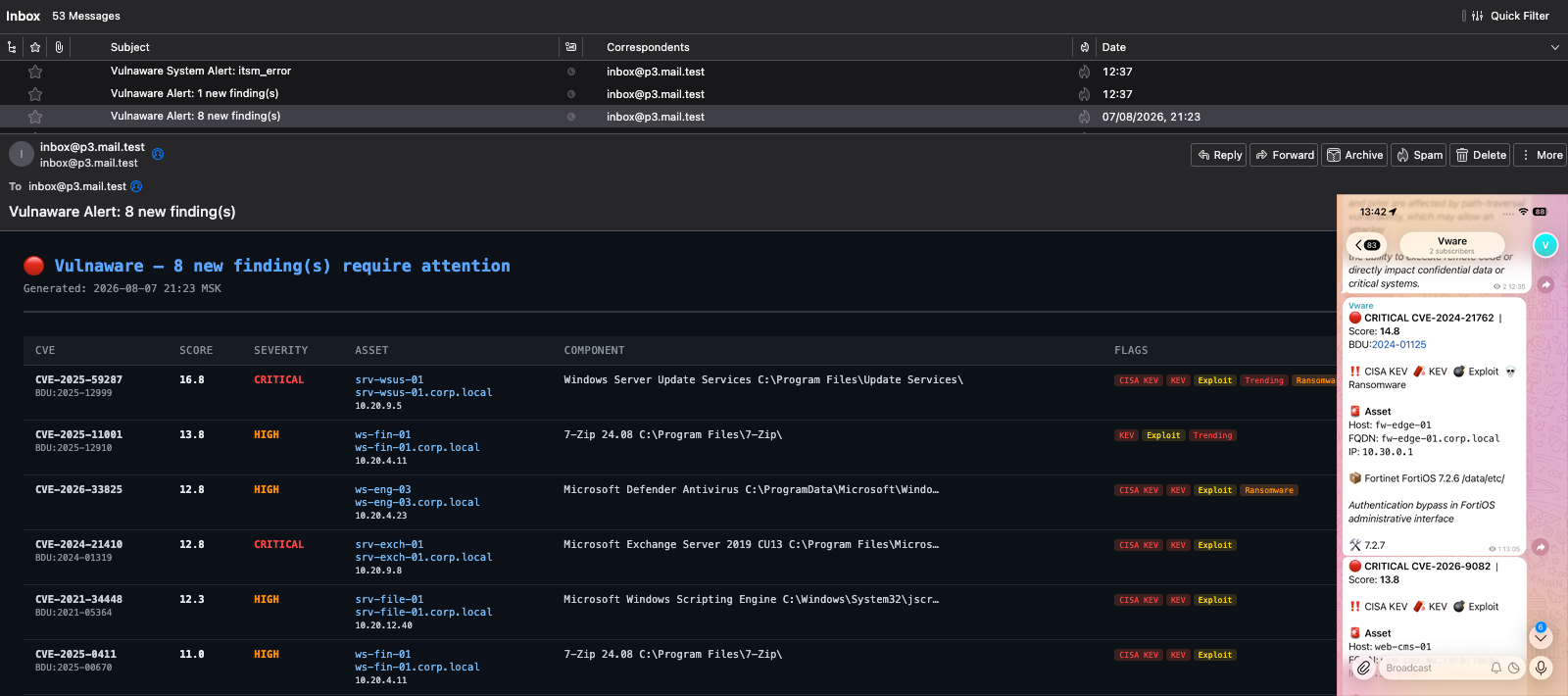Reply to the open message

point(1219,155)
